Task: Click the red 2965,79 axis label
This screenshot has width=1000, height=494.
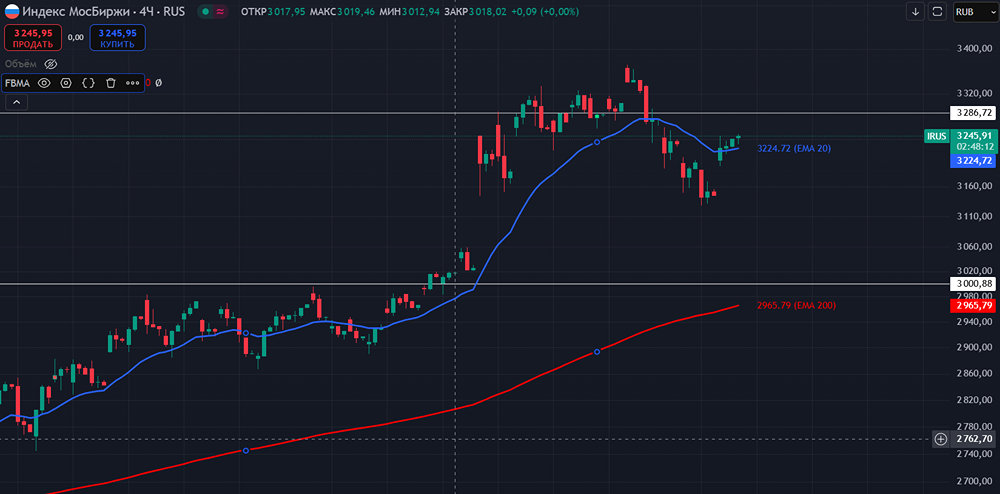Action: 974,306
